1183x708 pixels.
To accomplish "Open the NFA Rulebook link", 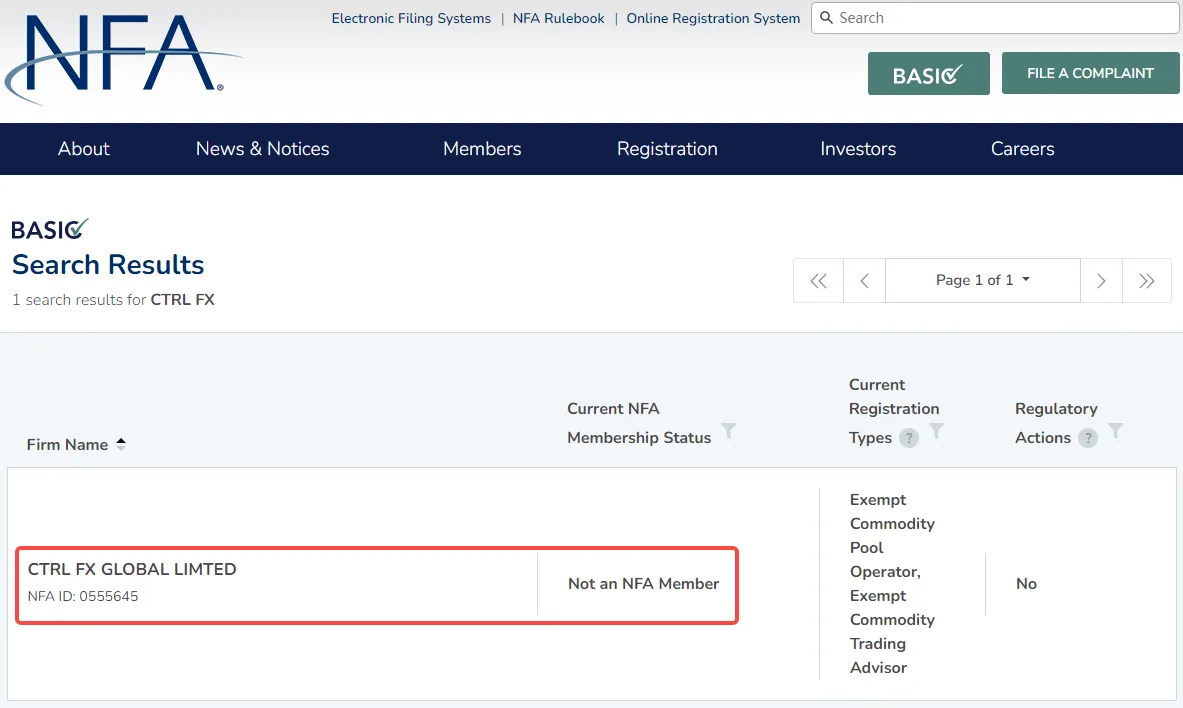I will [558, 18].
